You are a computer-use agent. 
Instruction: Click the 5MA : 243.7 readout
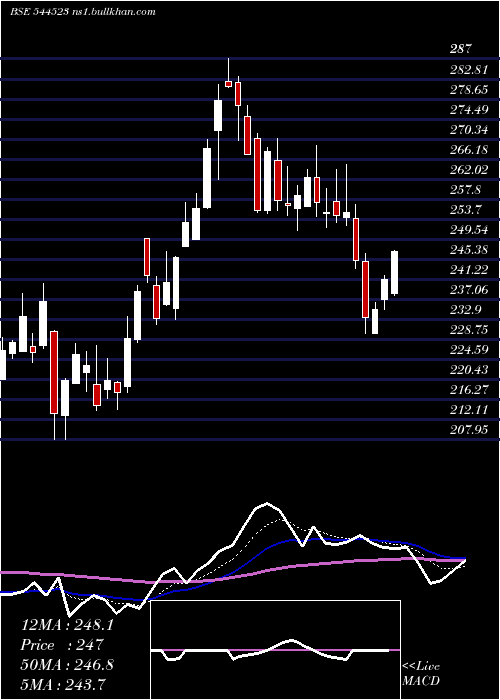(63, 684)
